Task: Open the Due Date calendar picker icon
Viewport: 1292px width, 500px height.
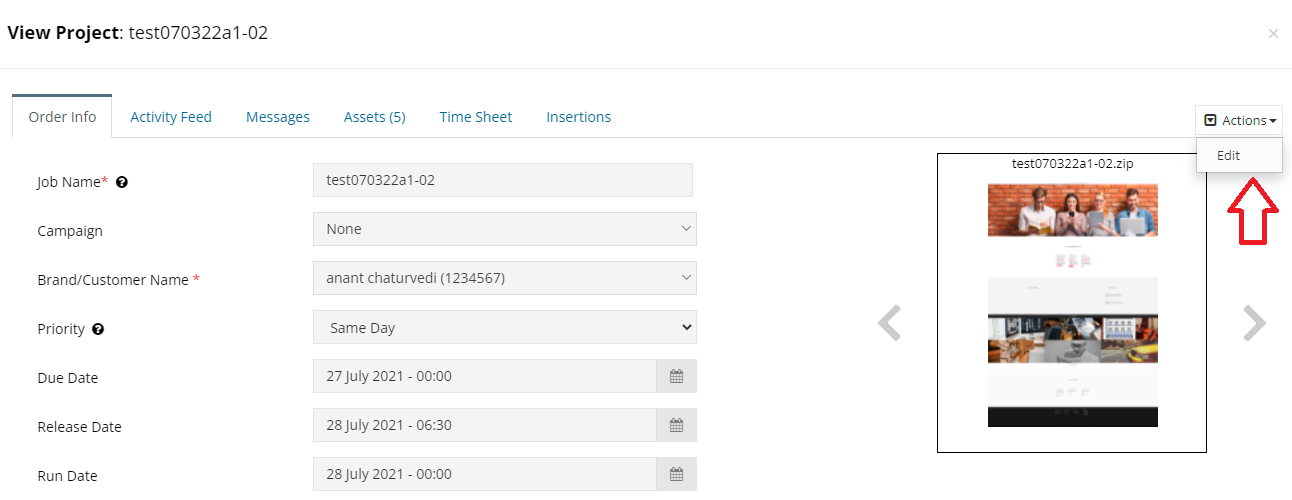Action: click(676, 376)
